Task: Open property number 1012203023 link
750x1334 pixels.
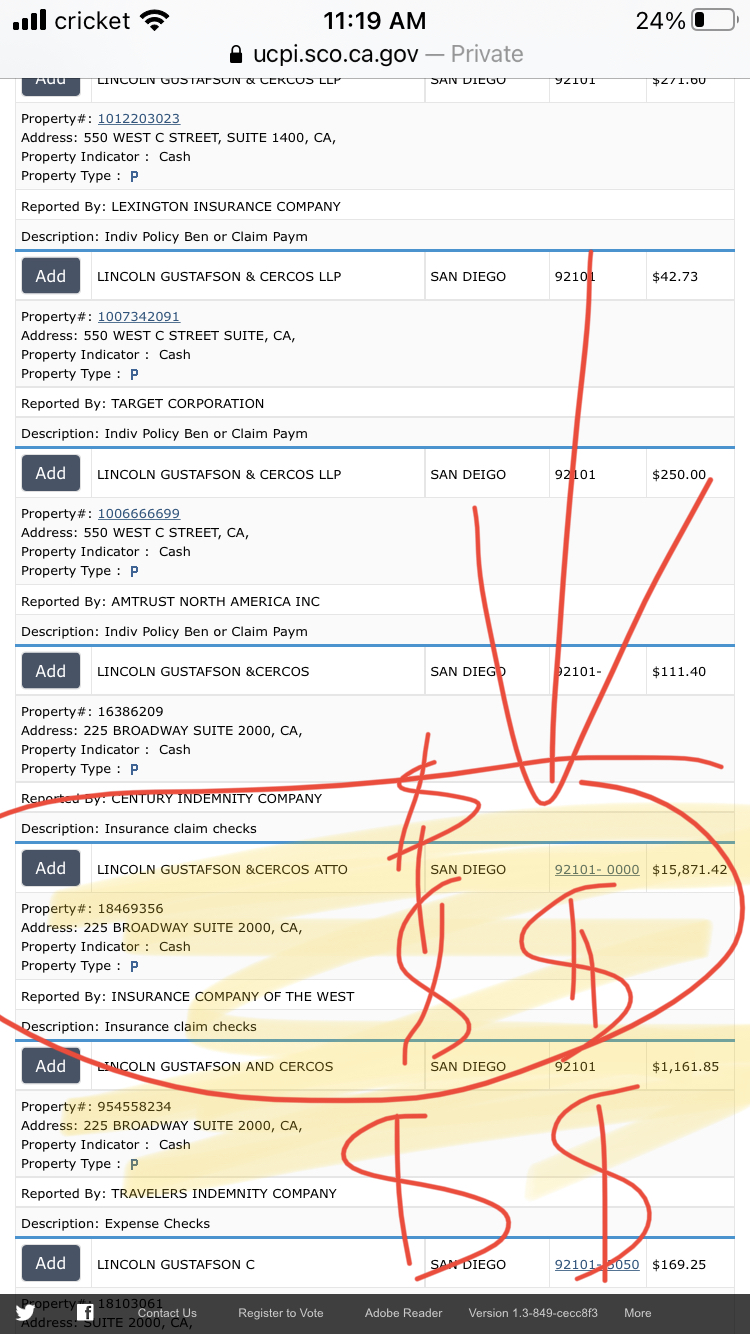Action: point(138,119)
